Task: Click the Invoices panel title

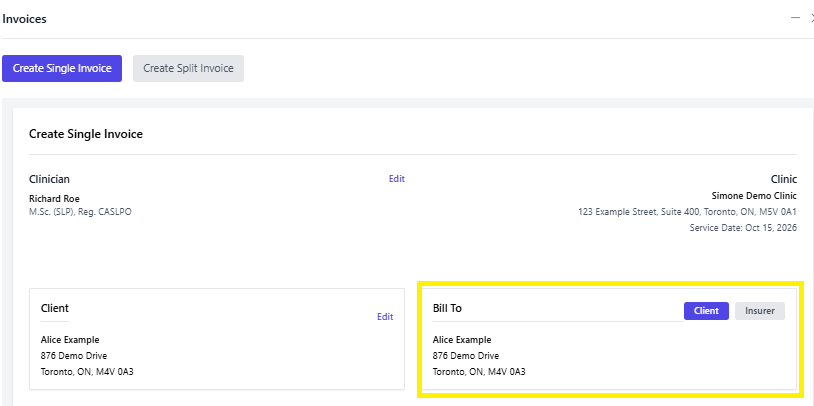Action: pos(24,19)
